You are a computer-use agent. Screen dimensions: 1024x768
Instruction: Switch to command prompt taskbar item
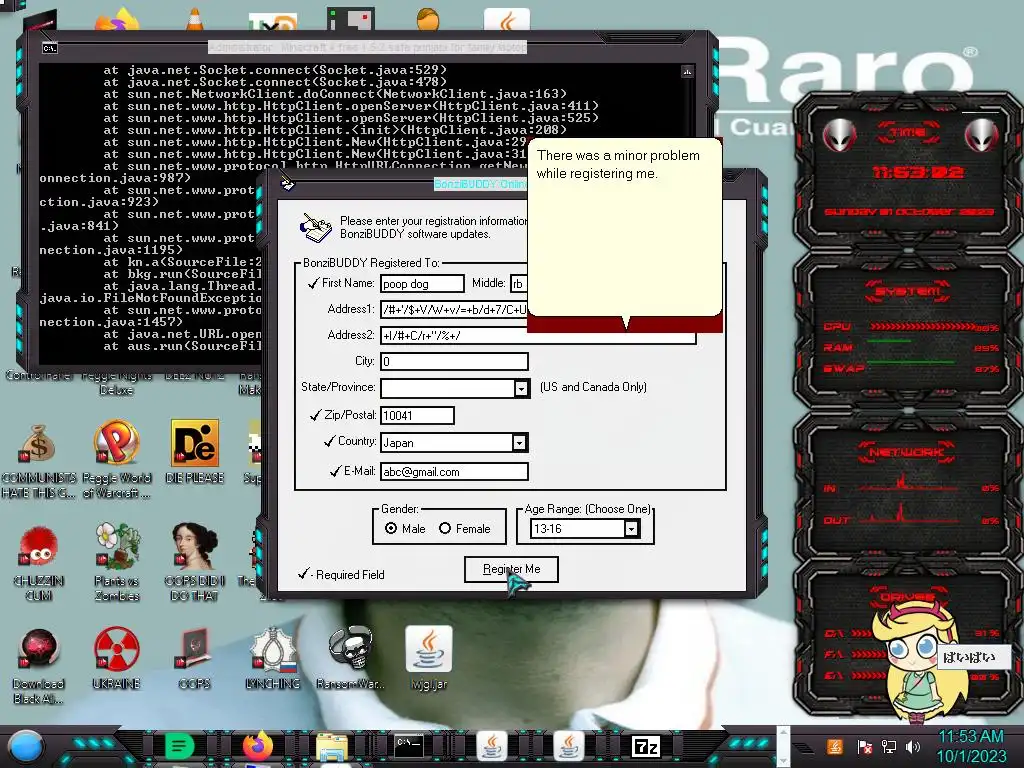409,746
